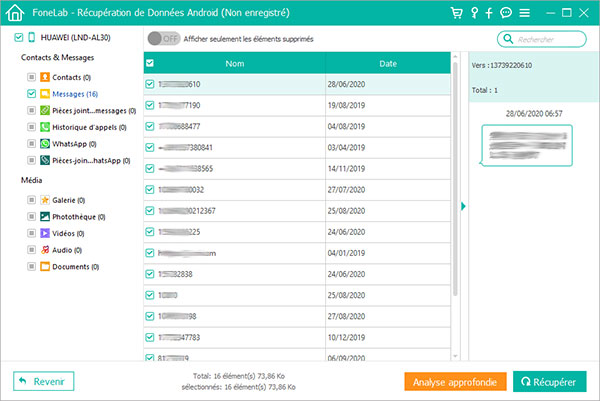The height and width of the screenshot is (401, 600).
Task: Click the Audio music note icon
Action: click(45, 249)
